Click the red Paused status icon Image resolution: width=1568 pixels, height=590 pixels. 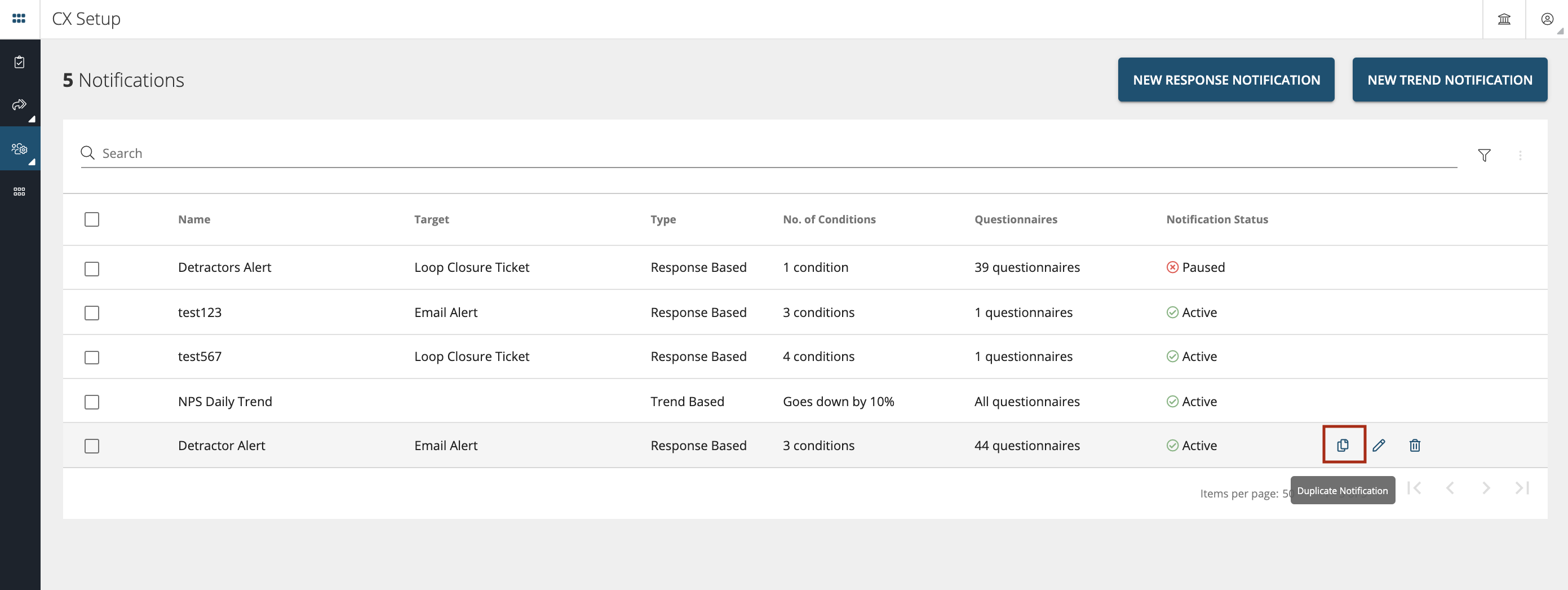(1172, 267)
